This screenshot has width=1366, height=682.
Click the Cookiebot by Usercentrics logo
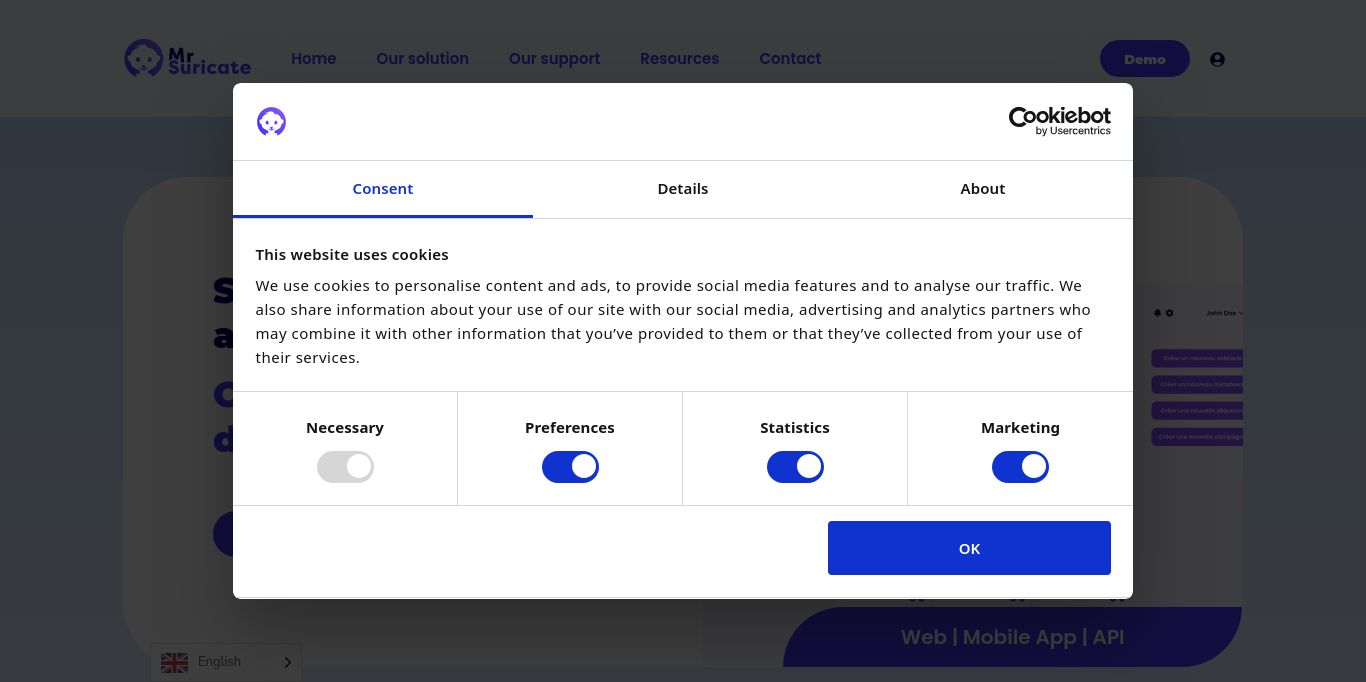pyautogui.click(x=1059, y=121)
